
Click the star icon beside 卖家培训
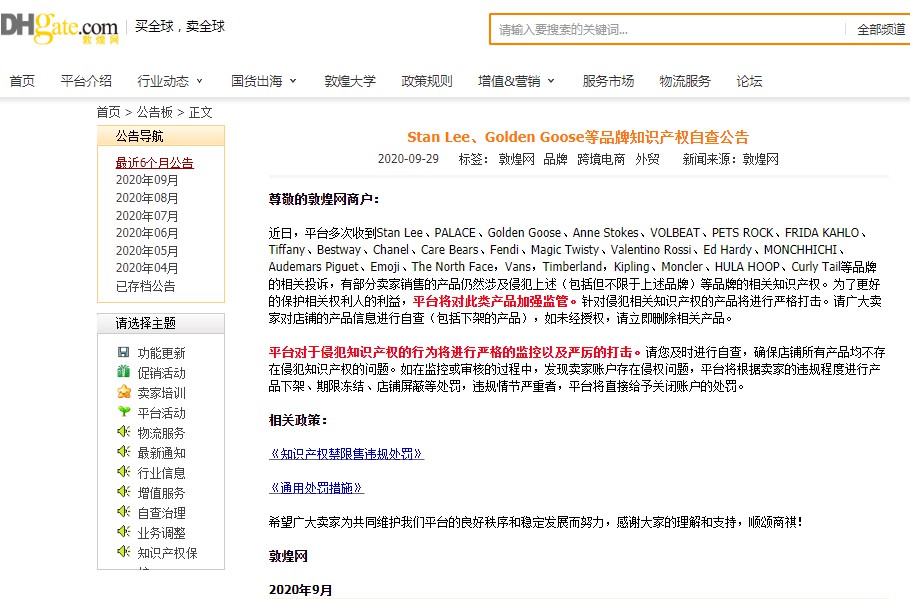tap(124, 392)
